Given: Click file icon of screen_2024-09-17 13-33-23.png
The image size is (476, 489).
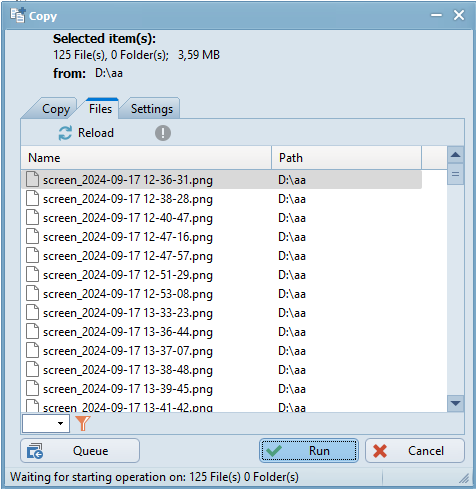Looking at the screenshot, I should pos(32,313).
